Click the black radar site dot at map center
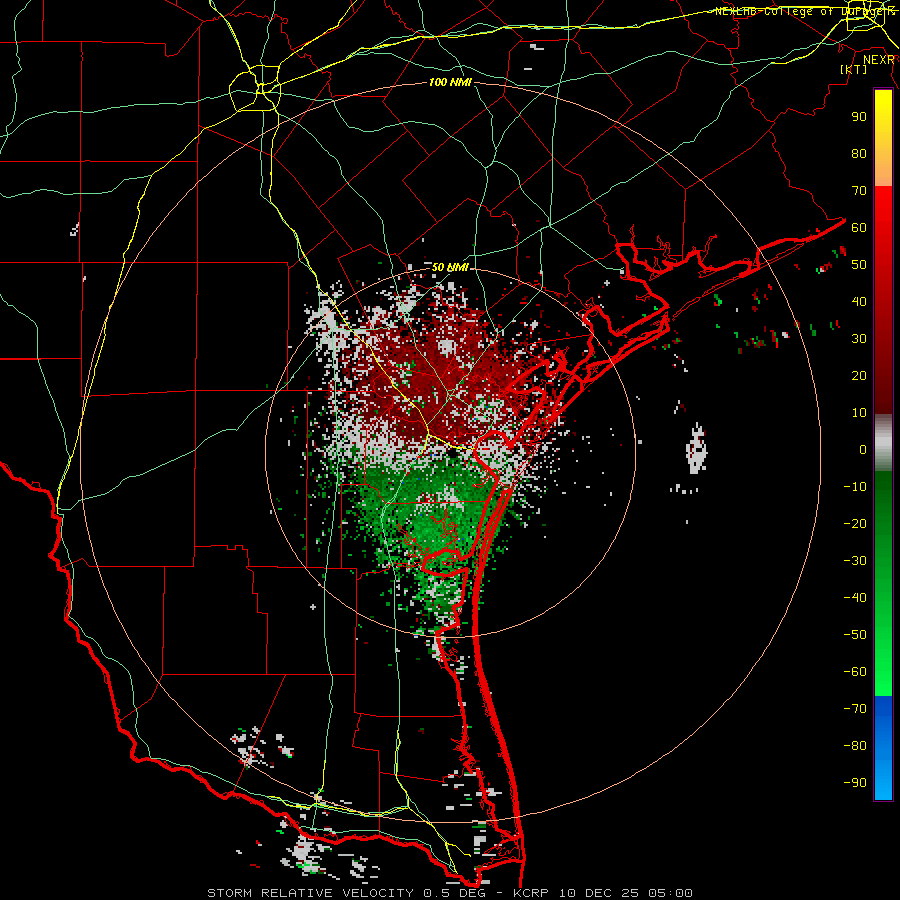Screen dimensions: 900x900 [x=452, y=453]
